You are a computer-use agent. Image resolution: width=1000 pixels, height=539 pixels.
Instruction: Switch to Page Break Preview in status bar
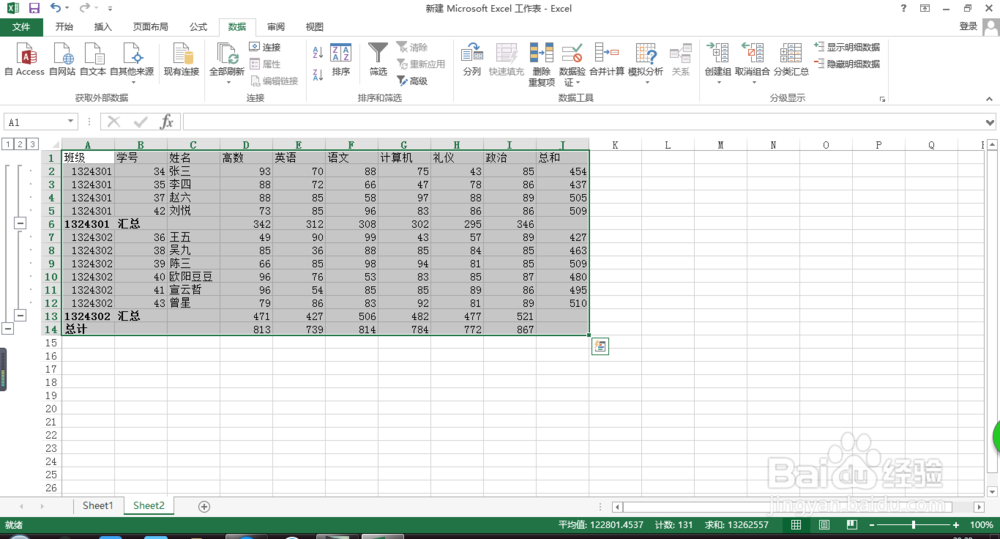point(851,525)
